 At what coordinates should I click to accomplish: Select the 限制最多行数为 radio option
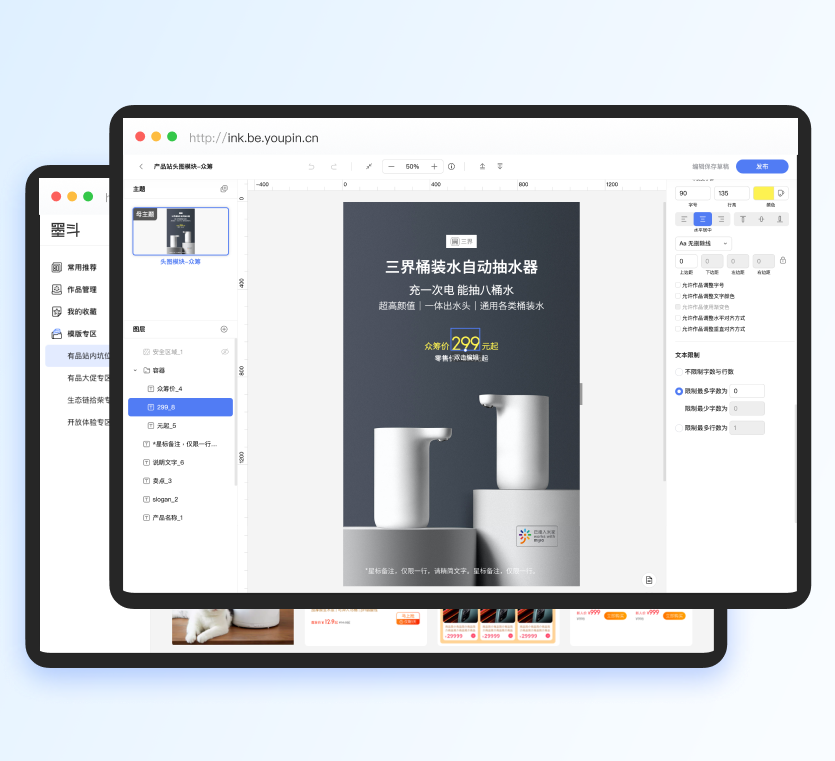click(679, 428)
